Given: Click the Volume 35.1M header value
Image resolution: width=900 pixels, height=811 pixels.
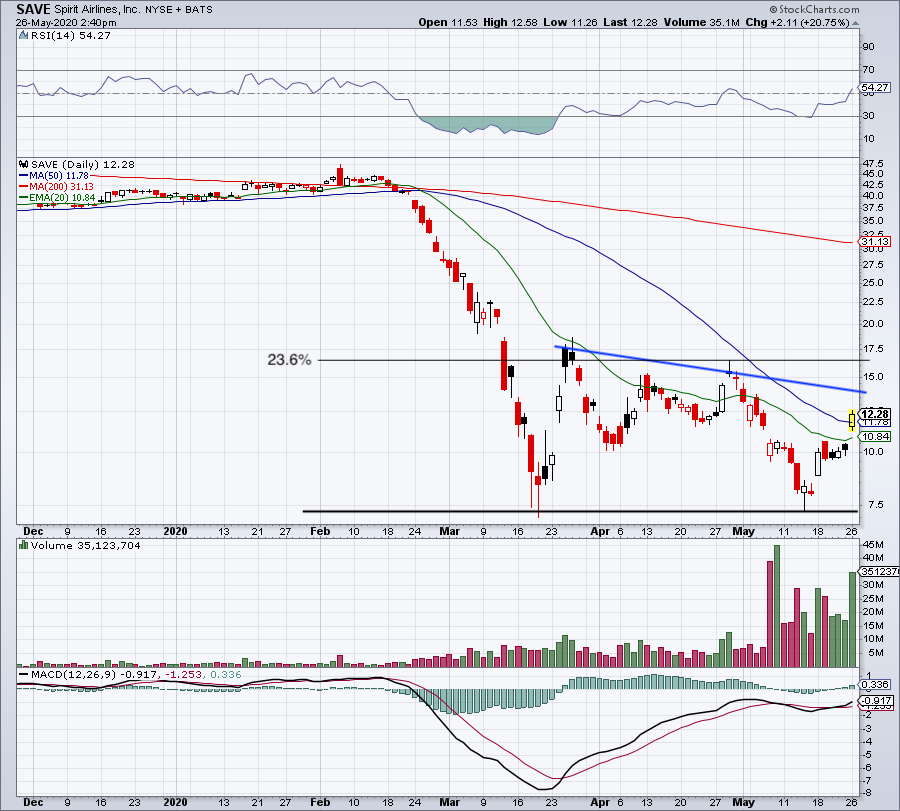Looking at the screenshot, I should tap(701, 22).
